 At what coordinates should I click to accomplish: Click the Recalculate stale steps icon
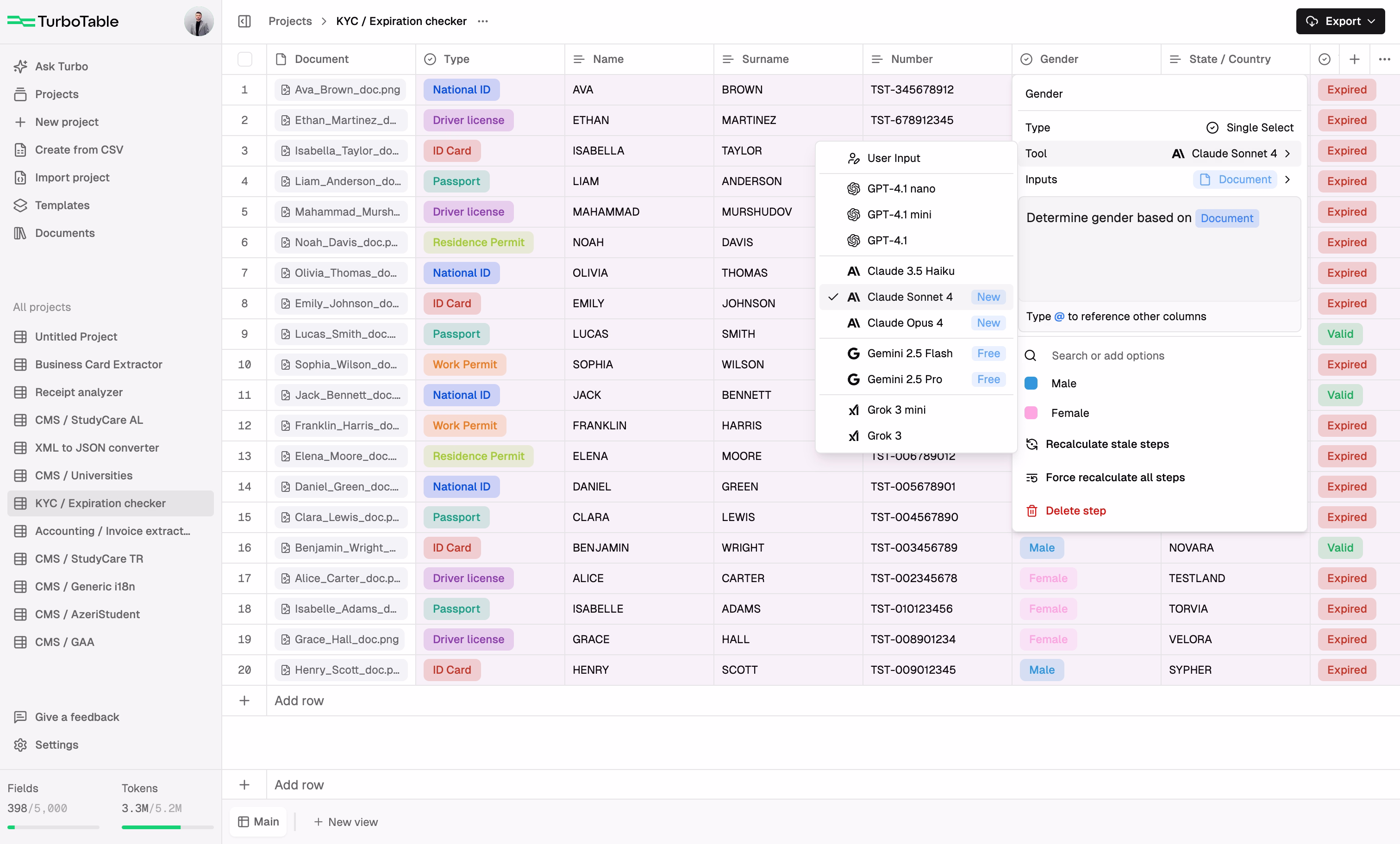coord(1032,444)
